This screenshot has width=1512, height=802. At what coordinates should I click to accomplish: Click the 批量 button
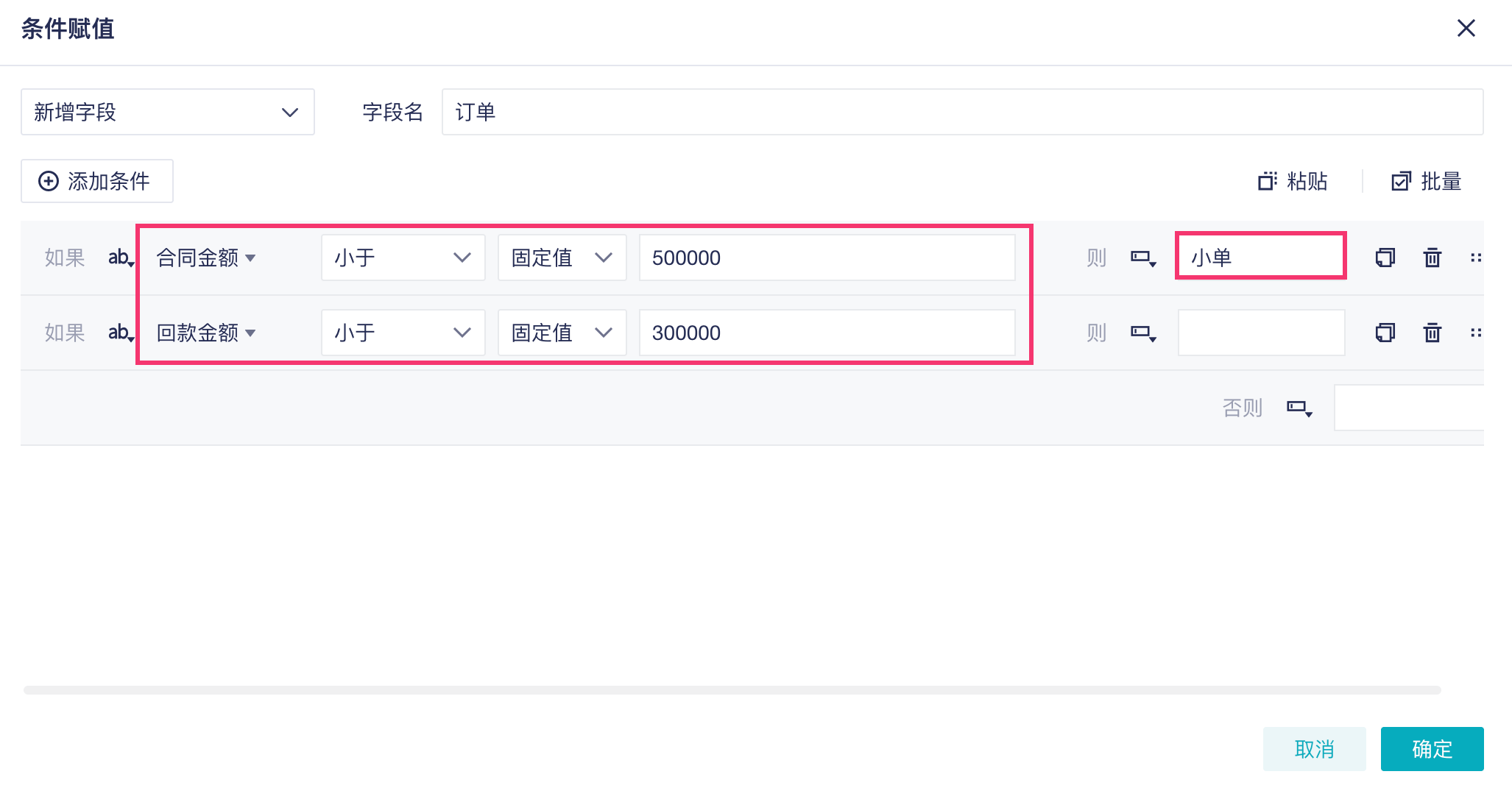coord(1426,181)
